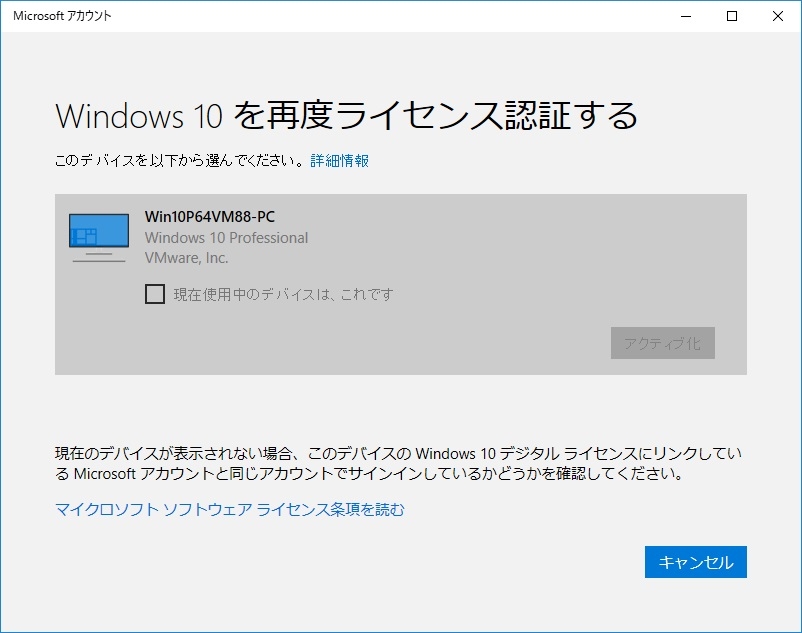Click the Windows 10 を再度ライセンス認証する heading
Image resolution: width=802 pixels, height=633 pixels.
point(346,115)
